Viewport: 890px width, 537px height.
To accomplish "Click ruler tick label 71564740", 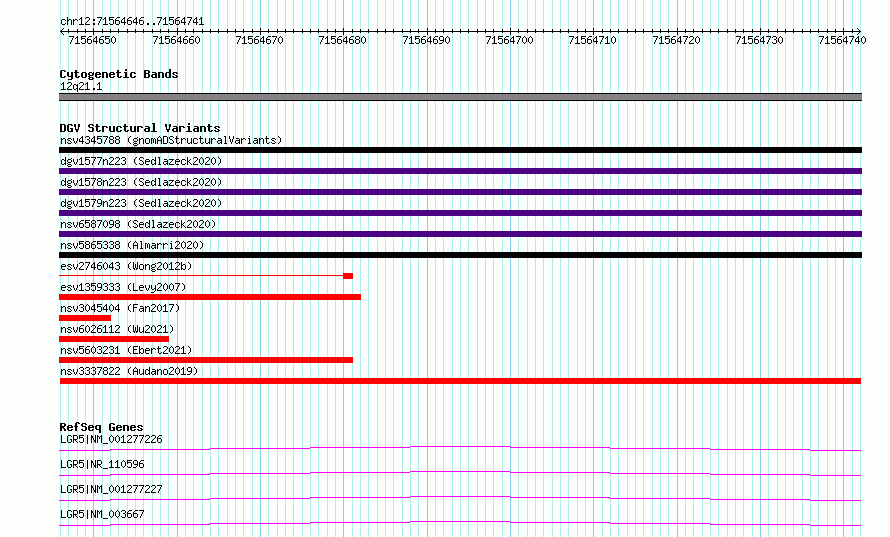I will tap(842, 40).
